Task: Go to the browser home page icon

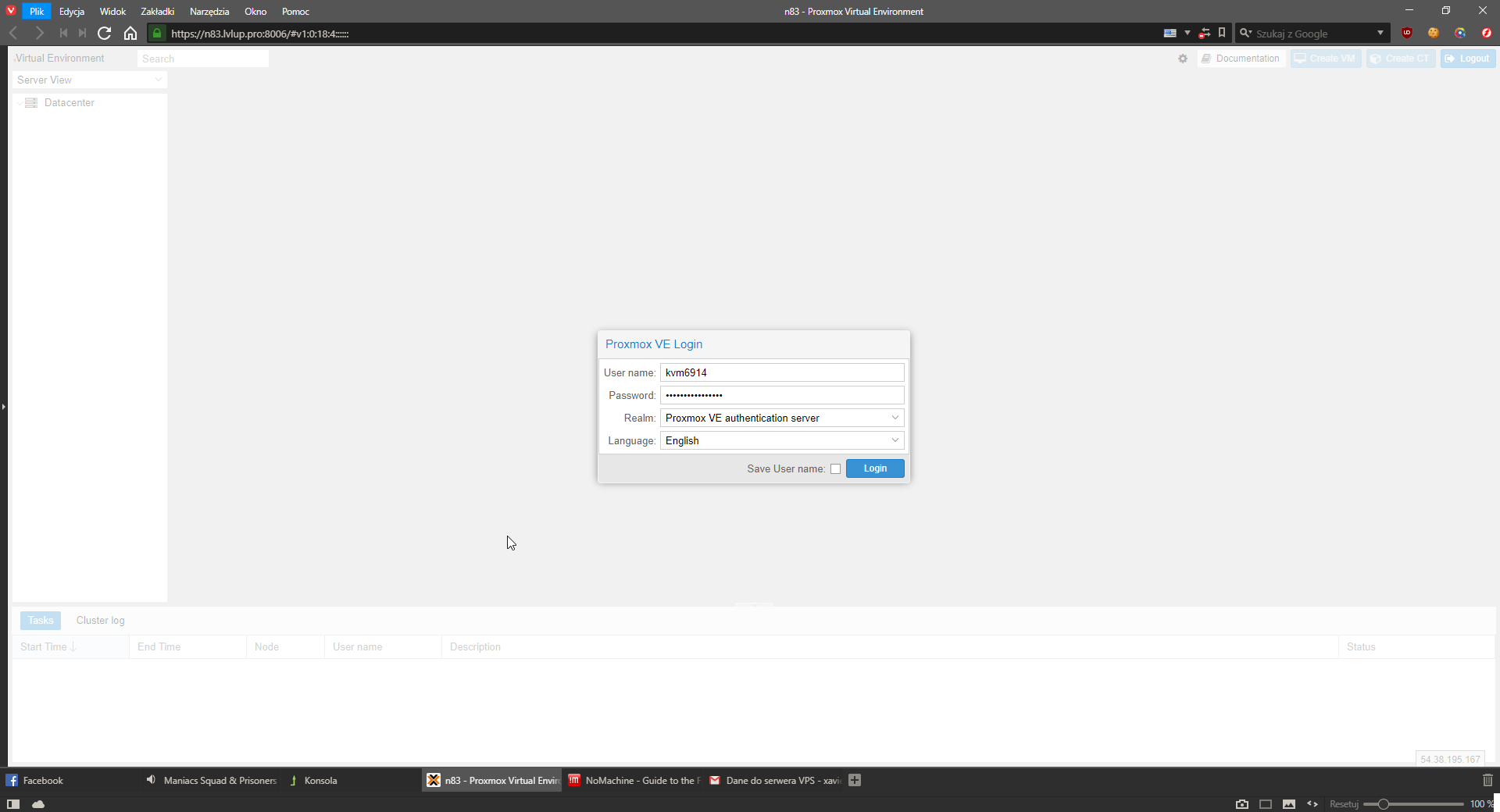Action: pos(130,34)
